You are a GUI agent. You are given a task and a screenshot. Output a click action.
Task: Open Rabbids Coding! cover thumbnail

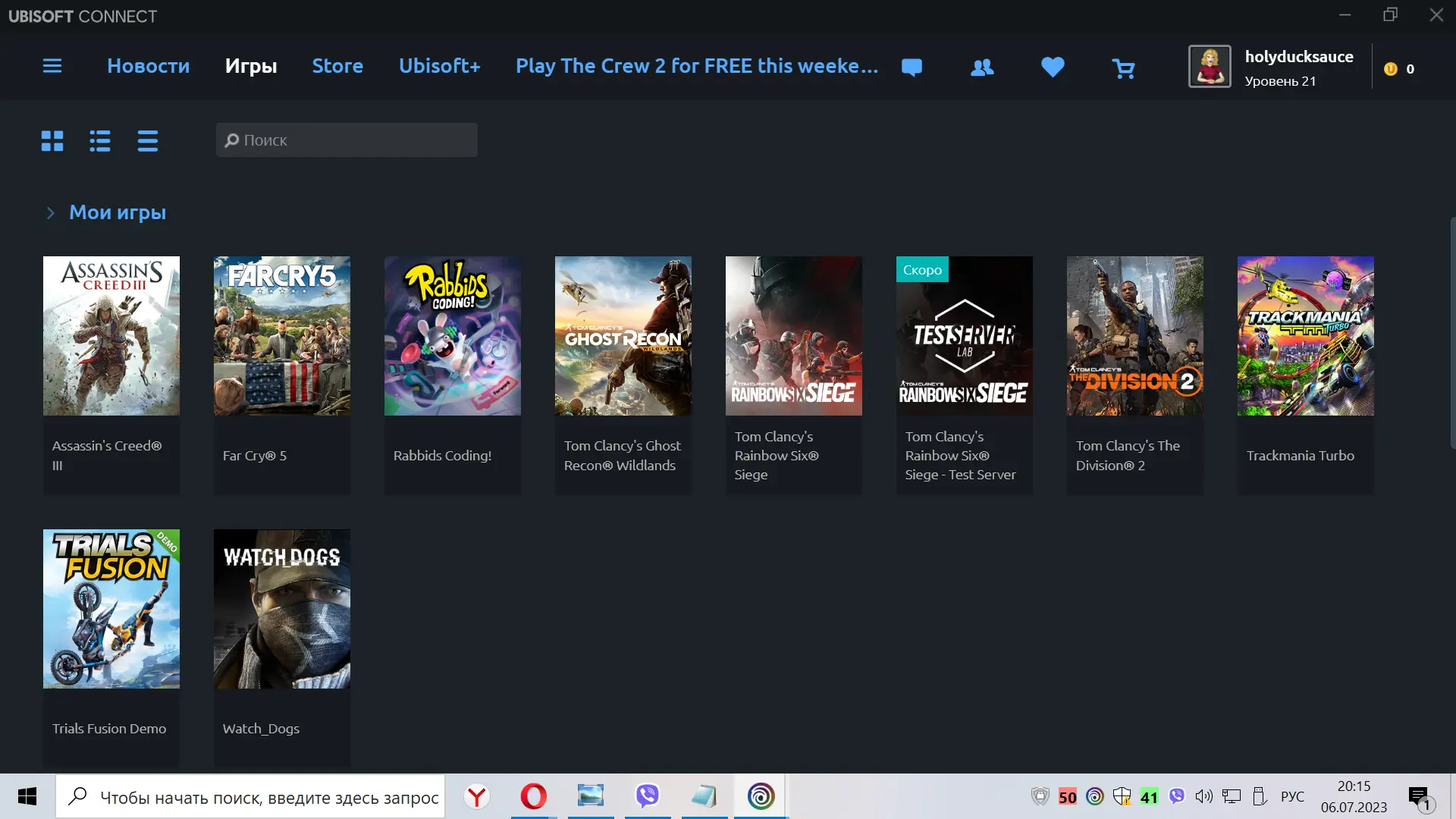(453, 336)
